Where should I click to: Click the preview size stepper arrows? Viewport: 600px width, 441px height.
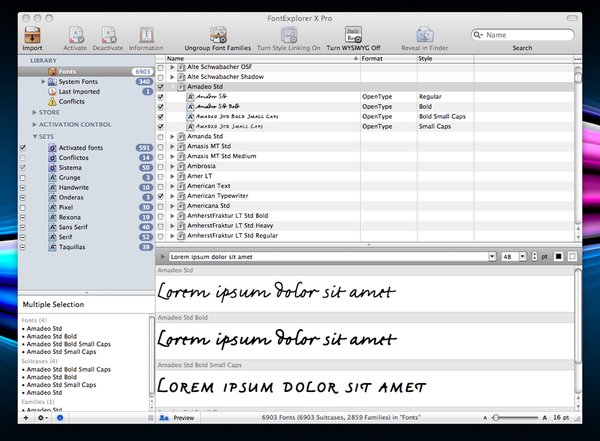534,256
